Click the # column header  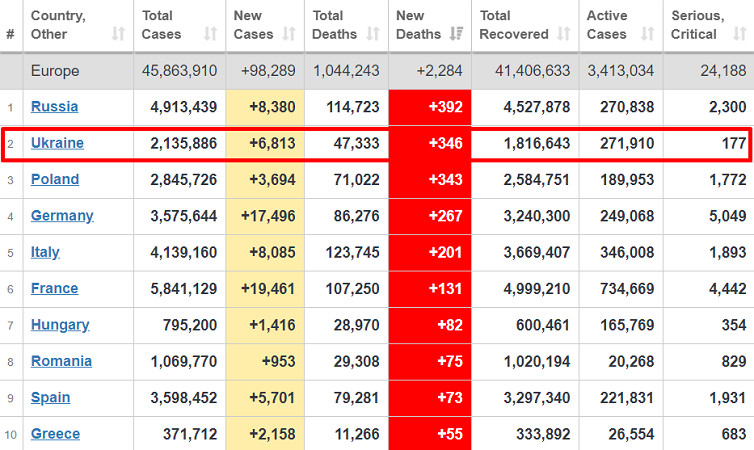pyautogui.click(x=11, y=34)
